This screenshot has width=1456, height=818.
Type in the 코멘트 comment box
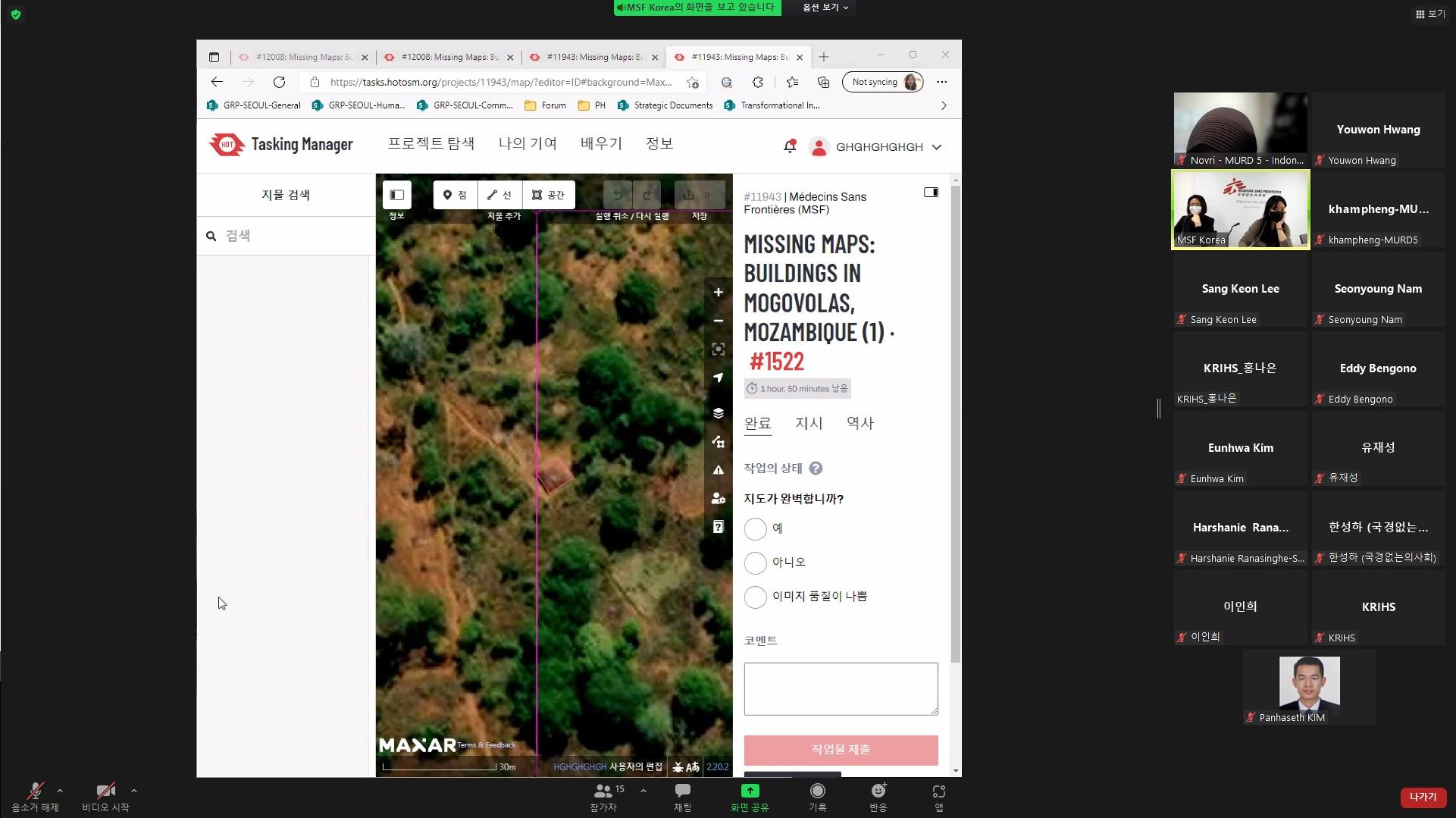click(x=841, y=688)
